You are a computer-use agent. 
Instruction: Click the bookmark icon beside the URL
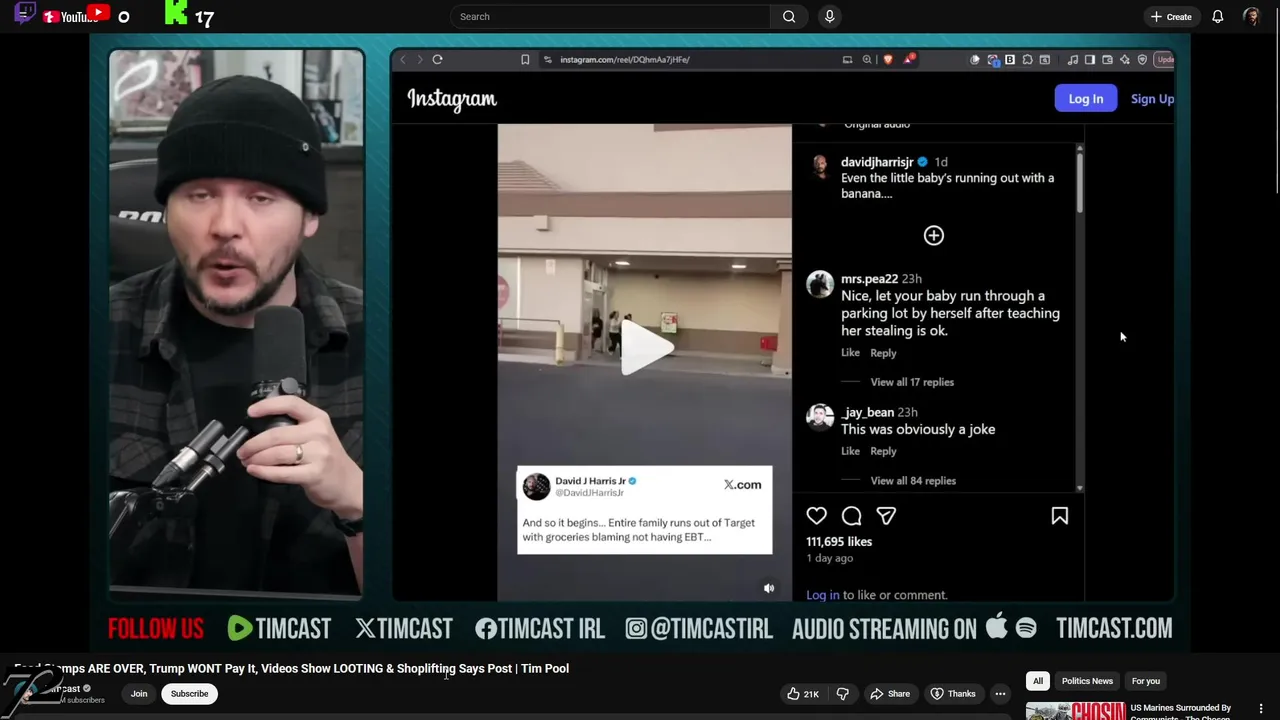click(525, 59)
